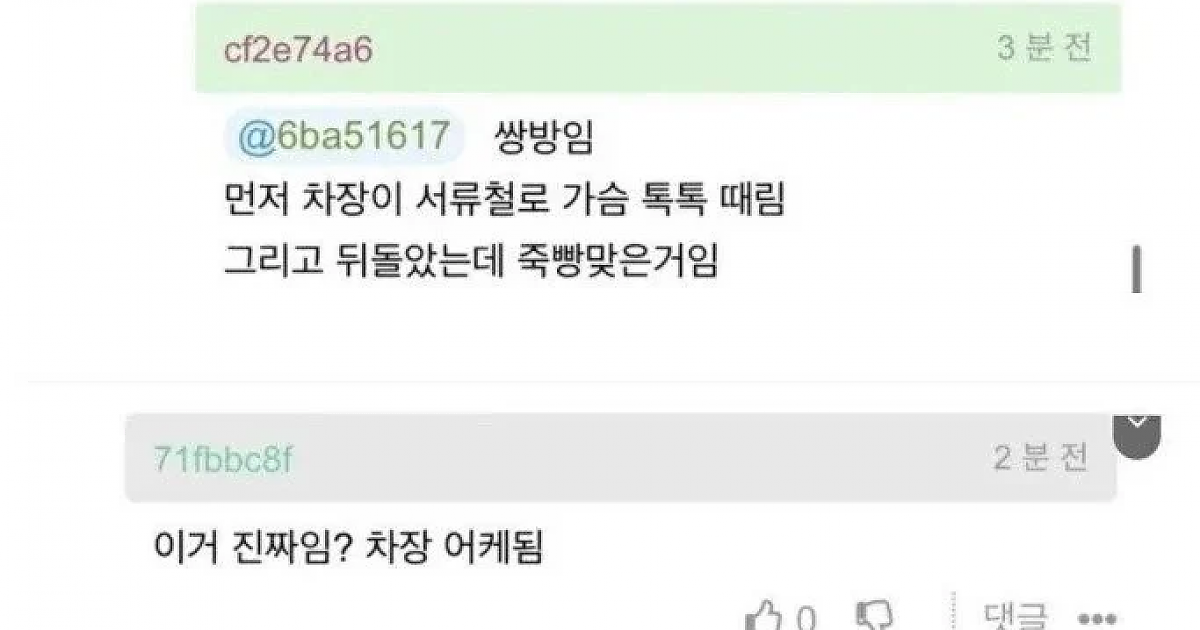The height and width of the screenshot is (630, 1200).
Task: Open user cf2e74a6's profile
Action: tap(298, 51)
